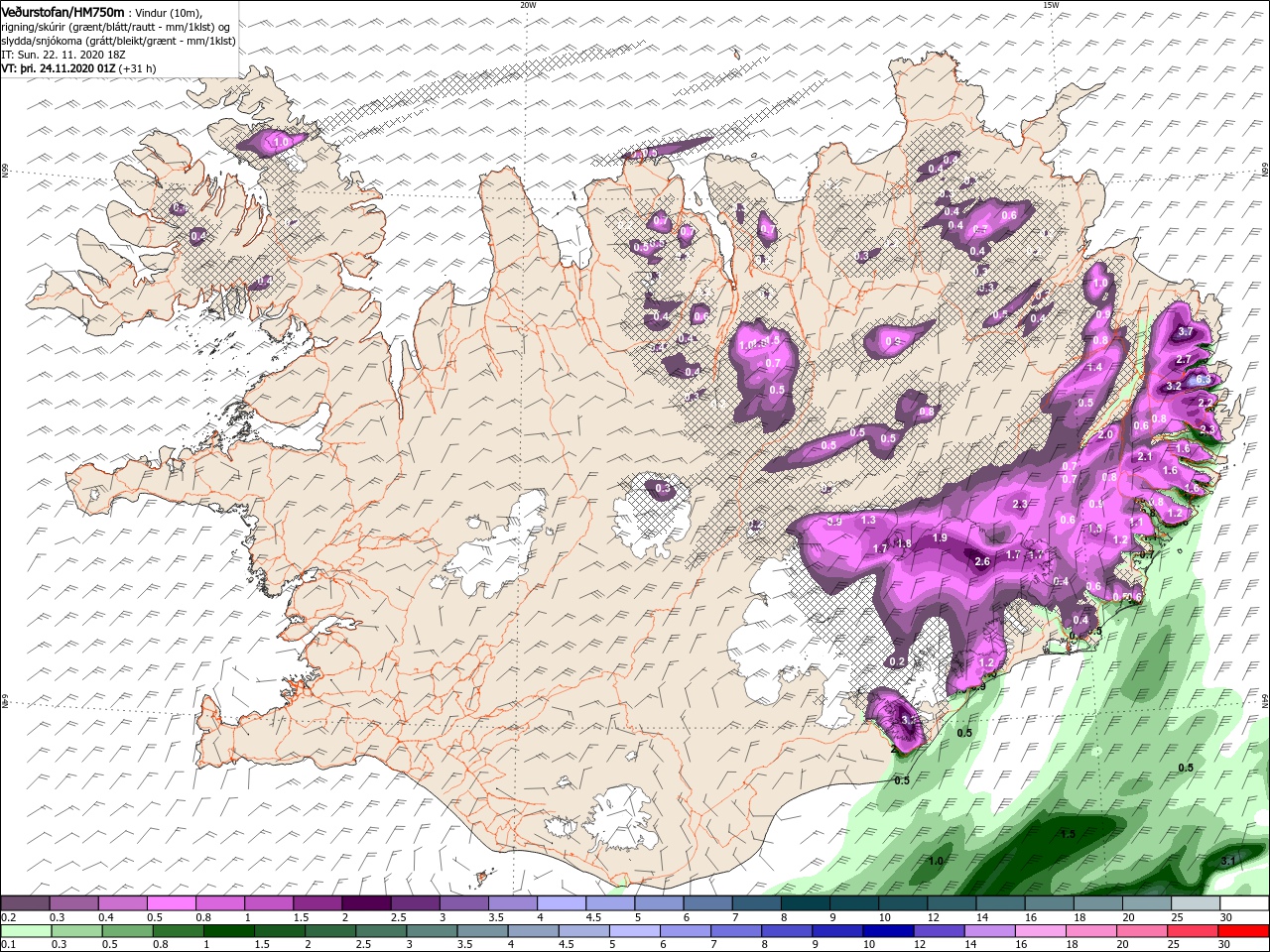Image resolution: width=1270 pixels, height=952 pixels.
Task: Select the white 30 swatch in the top legend row
Action: (x=1244, y=903)
